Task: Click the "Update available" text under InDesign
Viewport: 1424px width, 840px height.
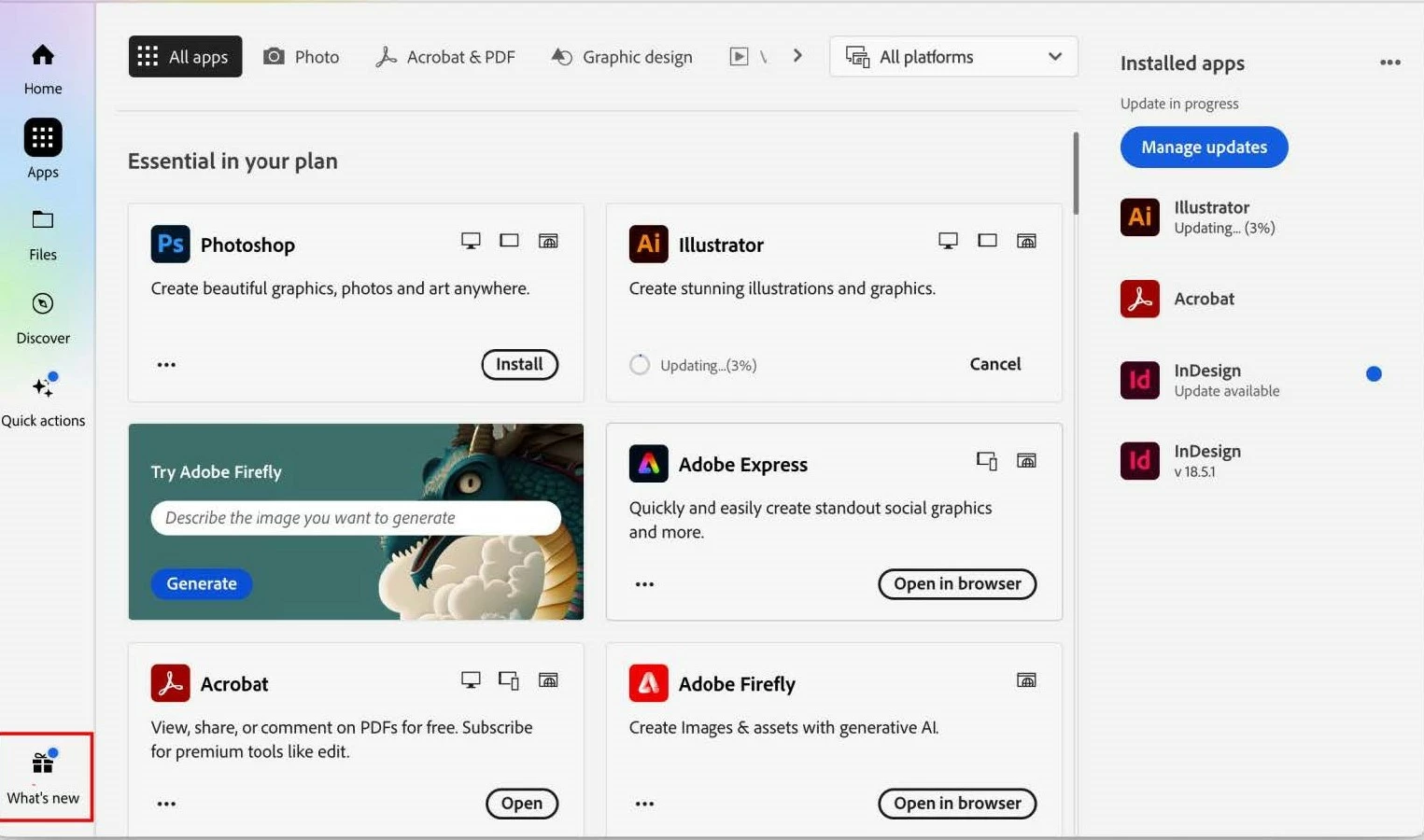Action: 1226,391
